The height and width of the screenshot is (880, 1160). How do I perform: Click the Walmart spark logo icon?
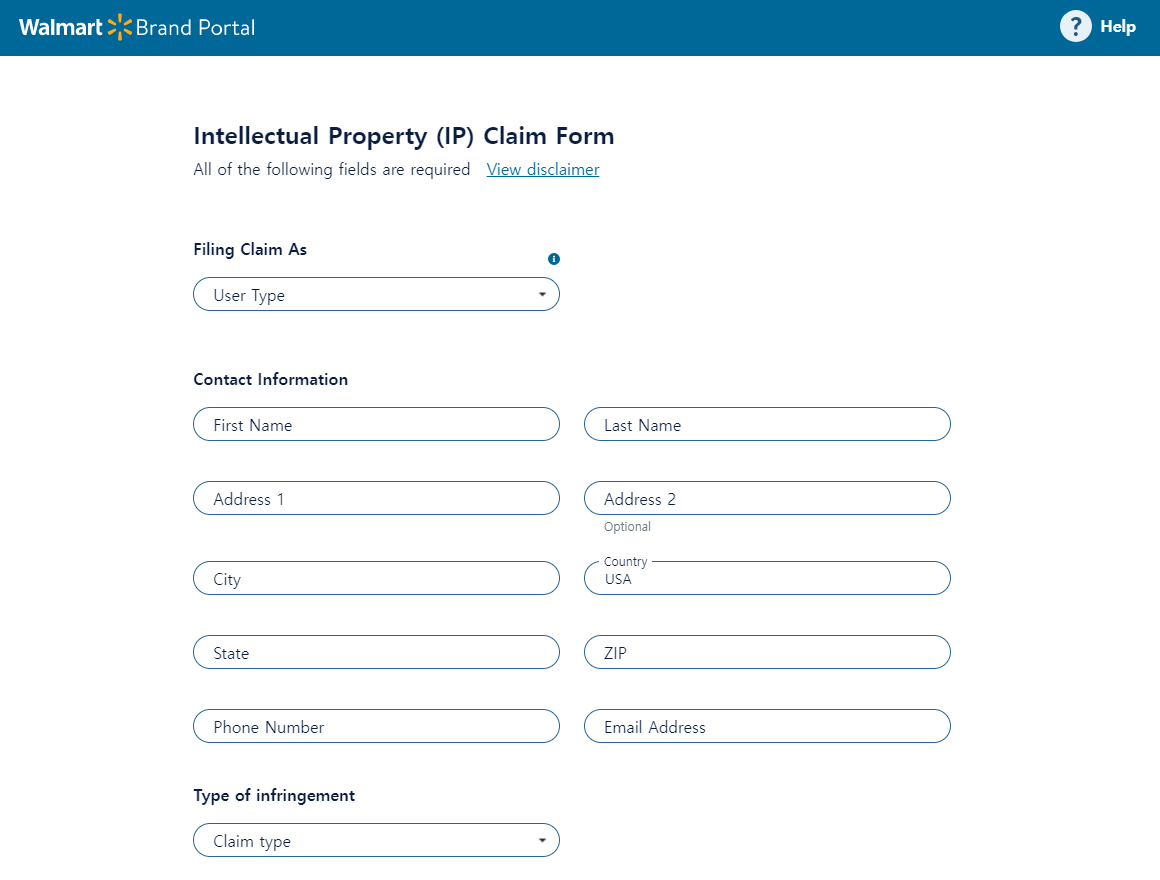tap(119, 27)
